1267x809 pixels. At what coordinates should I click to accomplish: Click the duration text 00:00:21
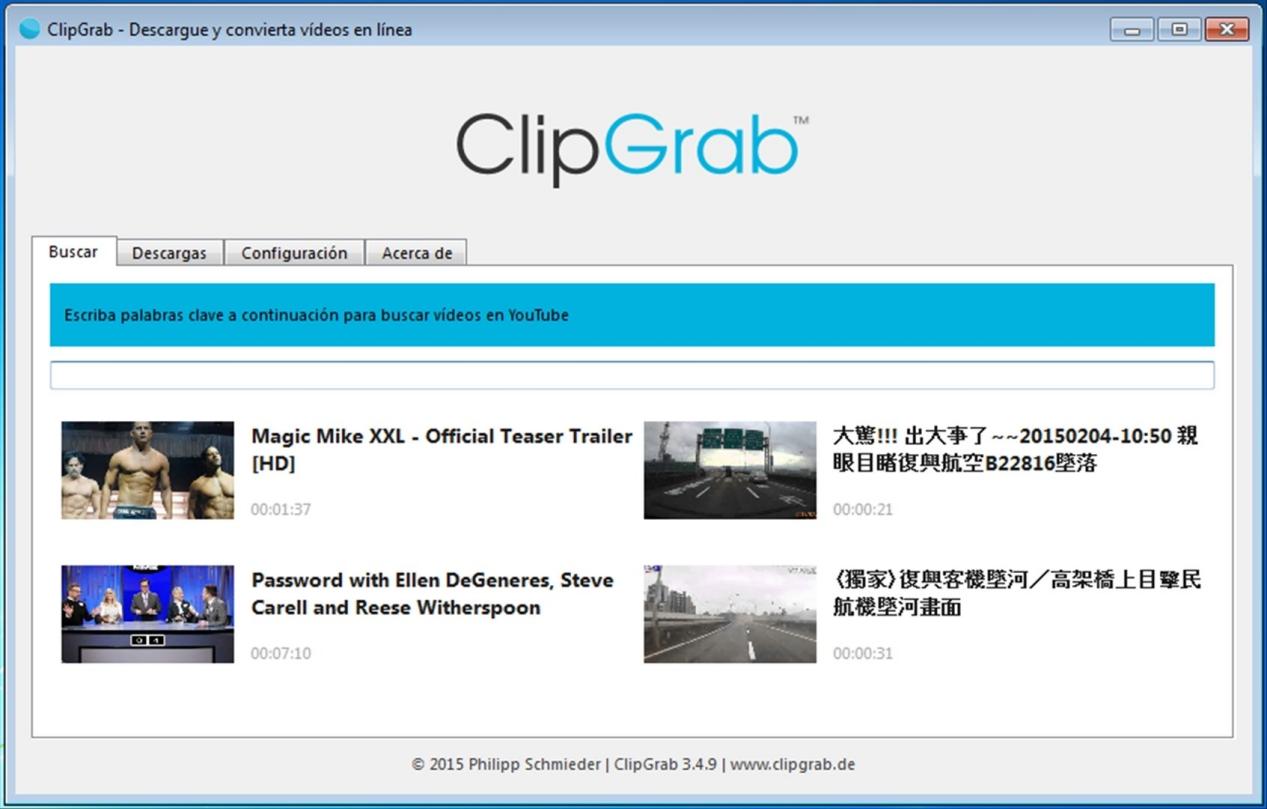click(863, 509)
